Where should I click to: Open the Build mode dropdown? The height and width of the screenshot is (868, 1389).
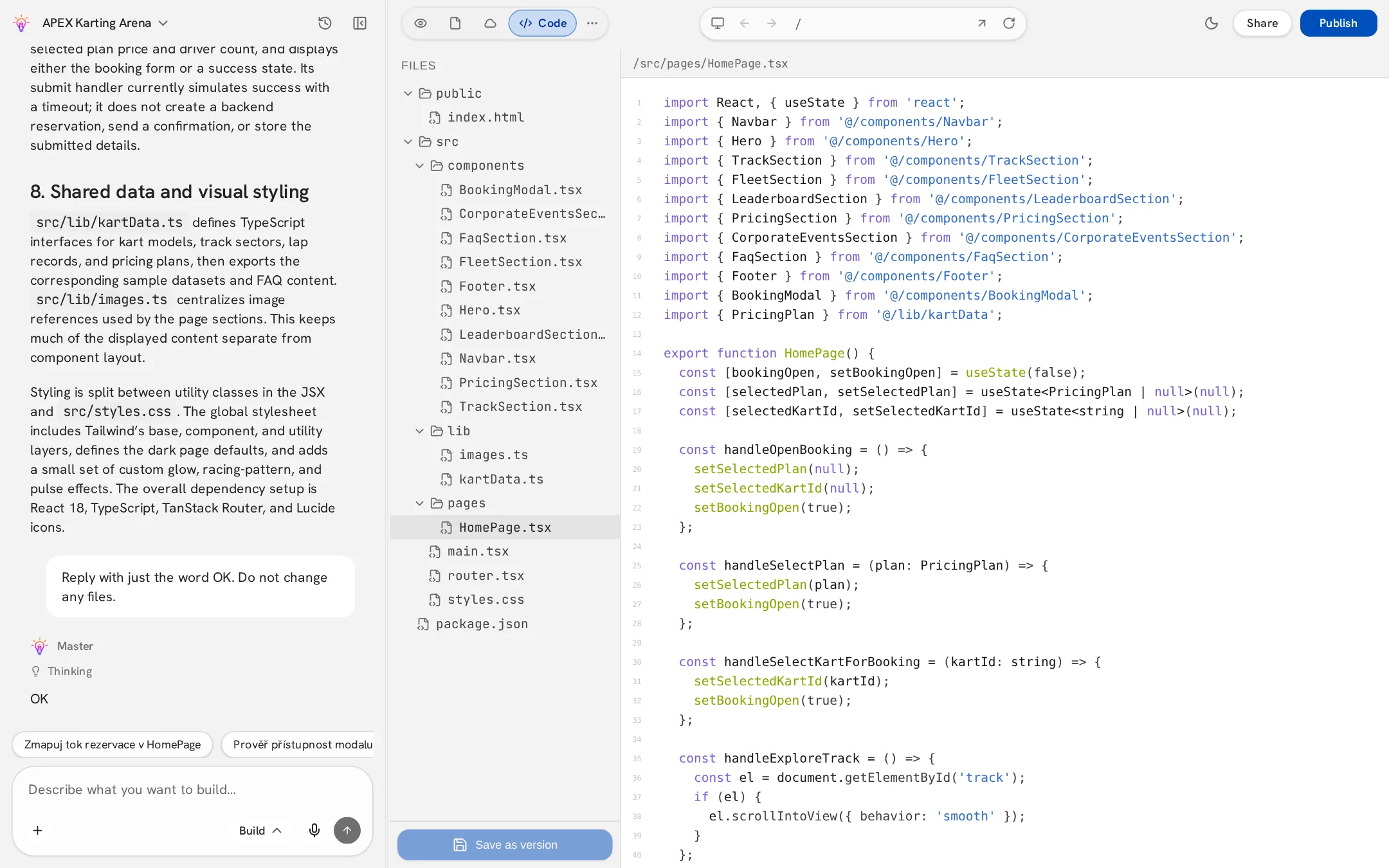click(x=260, y=831)
